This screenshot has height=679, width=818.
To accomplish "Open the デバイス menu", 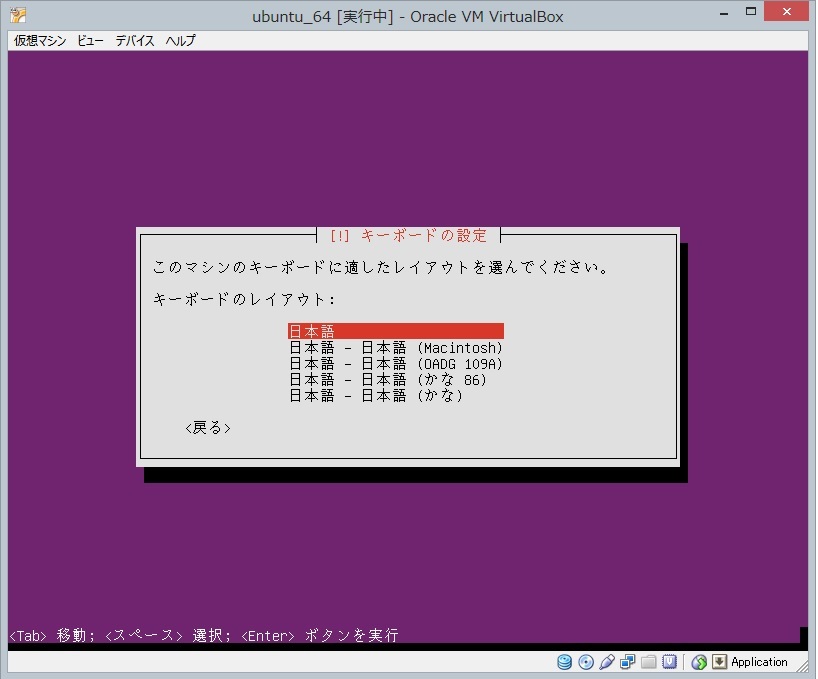I will click(x=135, y=41).
